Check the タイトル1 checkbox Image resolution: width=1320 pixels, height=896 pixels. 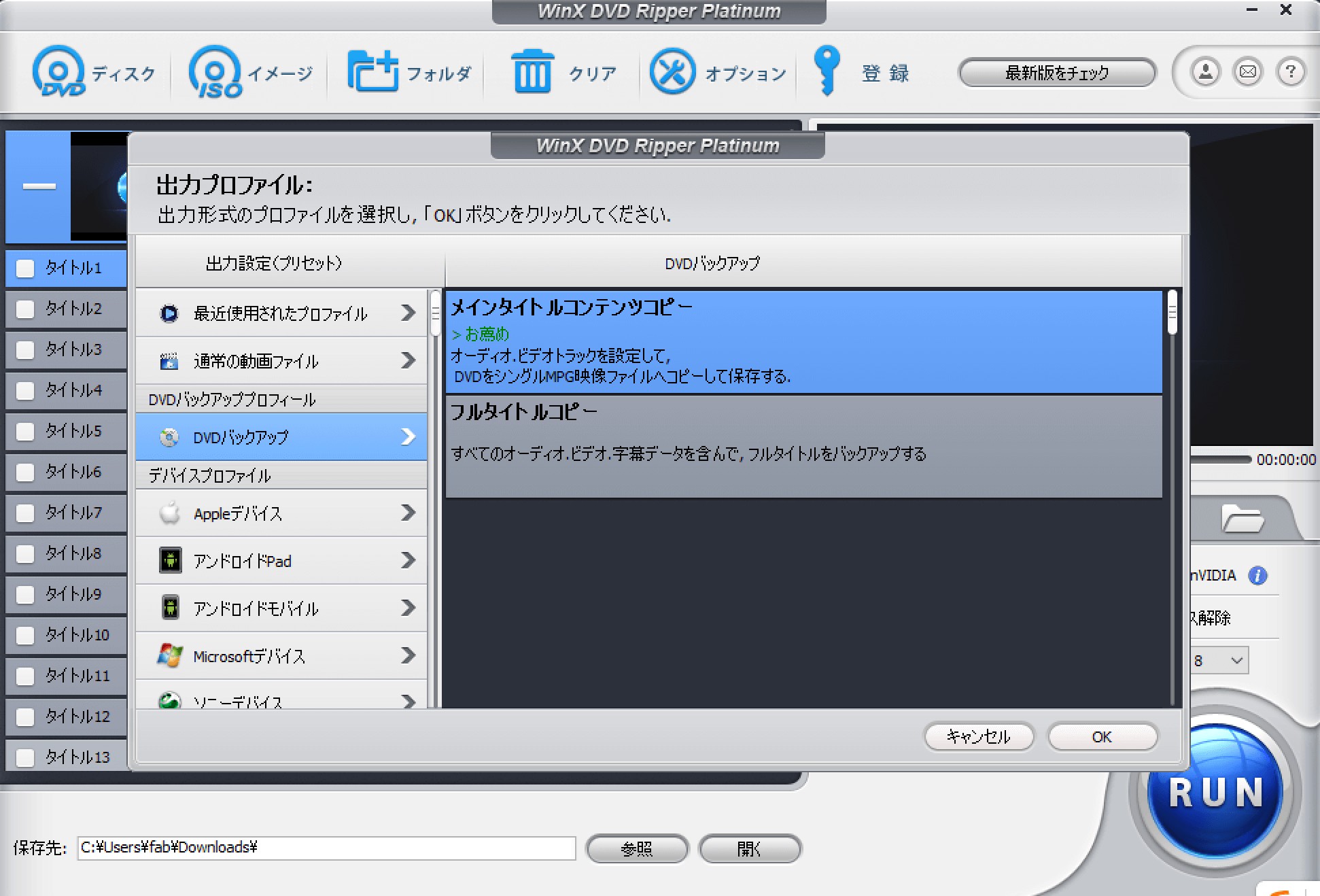[25, 269]
